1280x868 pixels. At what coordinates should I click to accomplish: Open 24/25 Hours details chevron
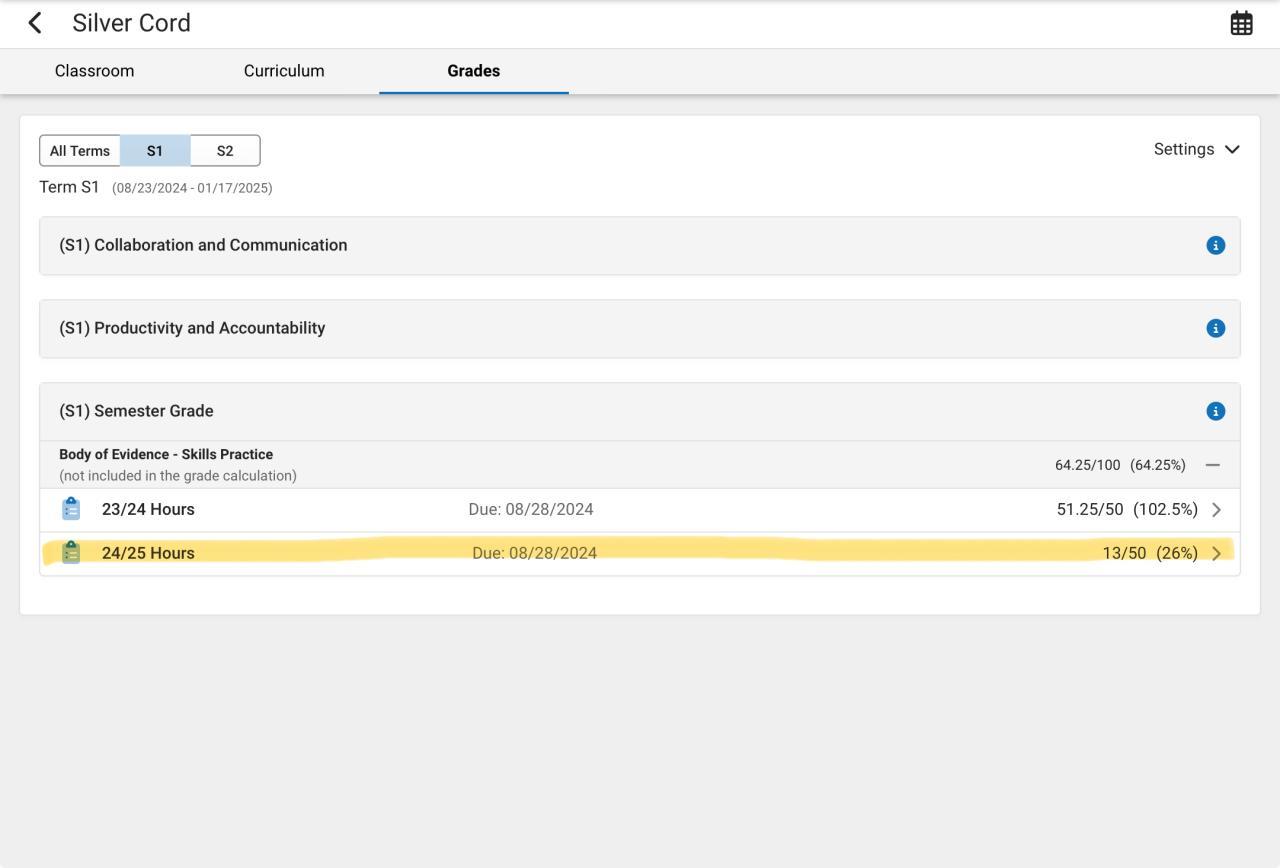coord(1216,554)
